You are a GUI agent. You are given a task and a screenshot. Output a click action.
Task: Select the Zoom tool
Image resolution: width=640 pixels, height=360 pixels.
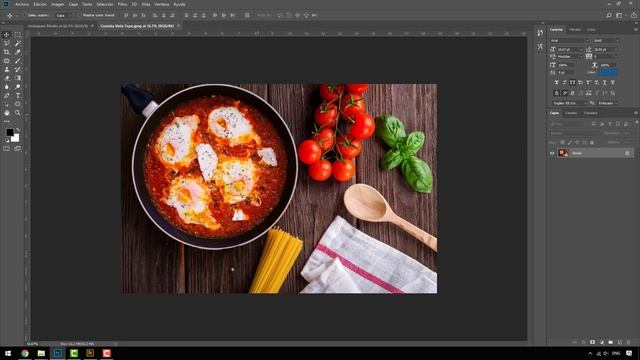[18, 113]
